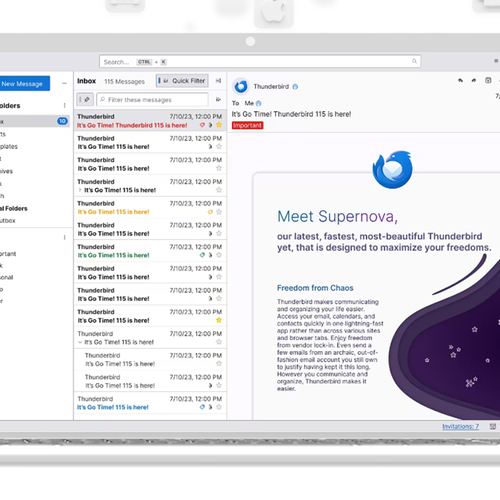Open Folders section kebab menu
Screen dimensions: 500x500
pos(64,106)
